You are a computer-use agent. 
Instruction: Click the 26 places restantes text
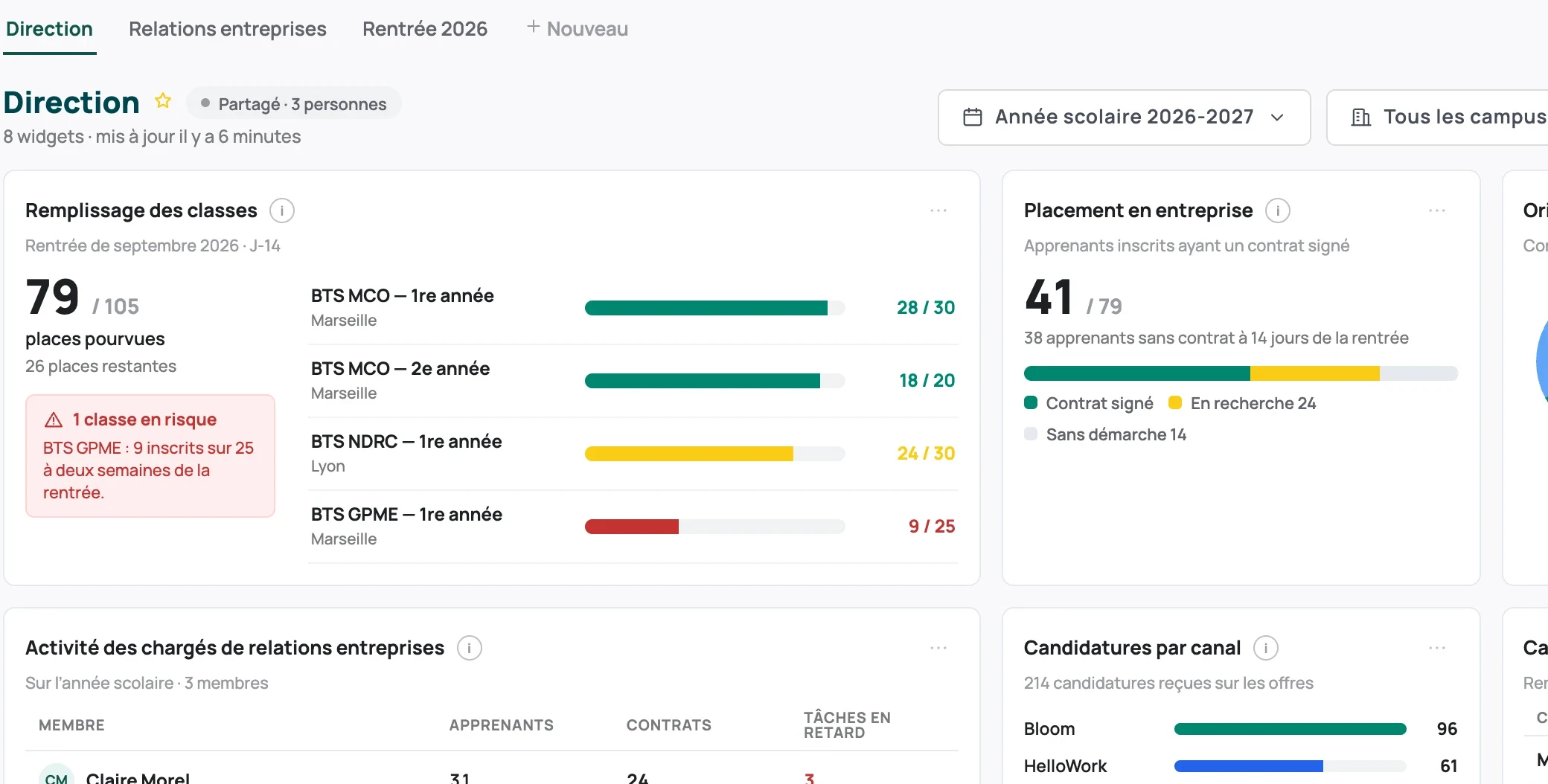pyautogui.click(x=101, y=367)
